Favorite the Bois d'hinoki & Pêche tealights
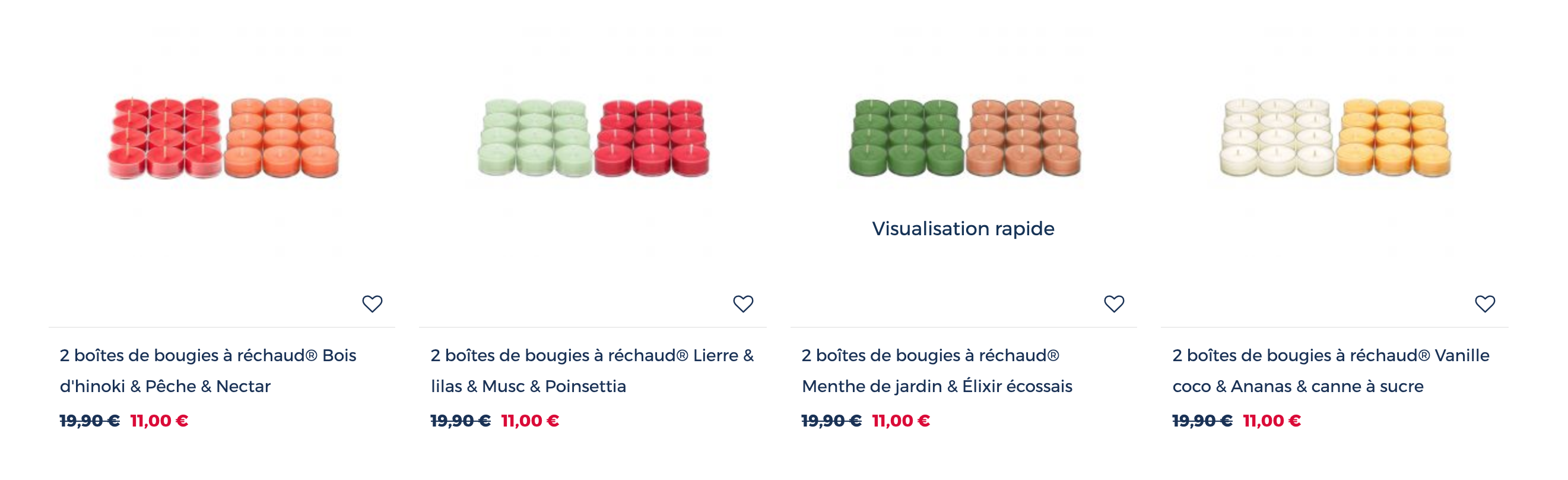The width and height of the screenshot is (1568, 480). pos(372,304)
